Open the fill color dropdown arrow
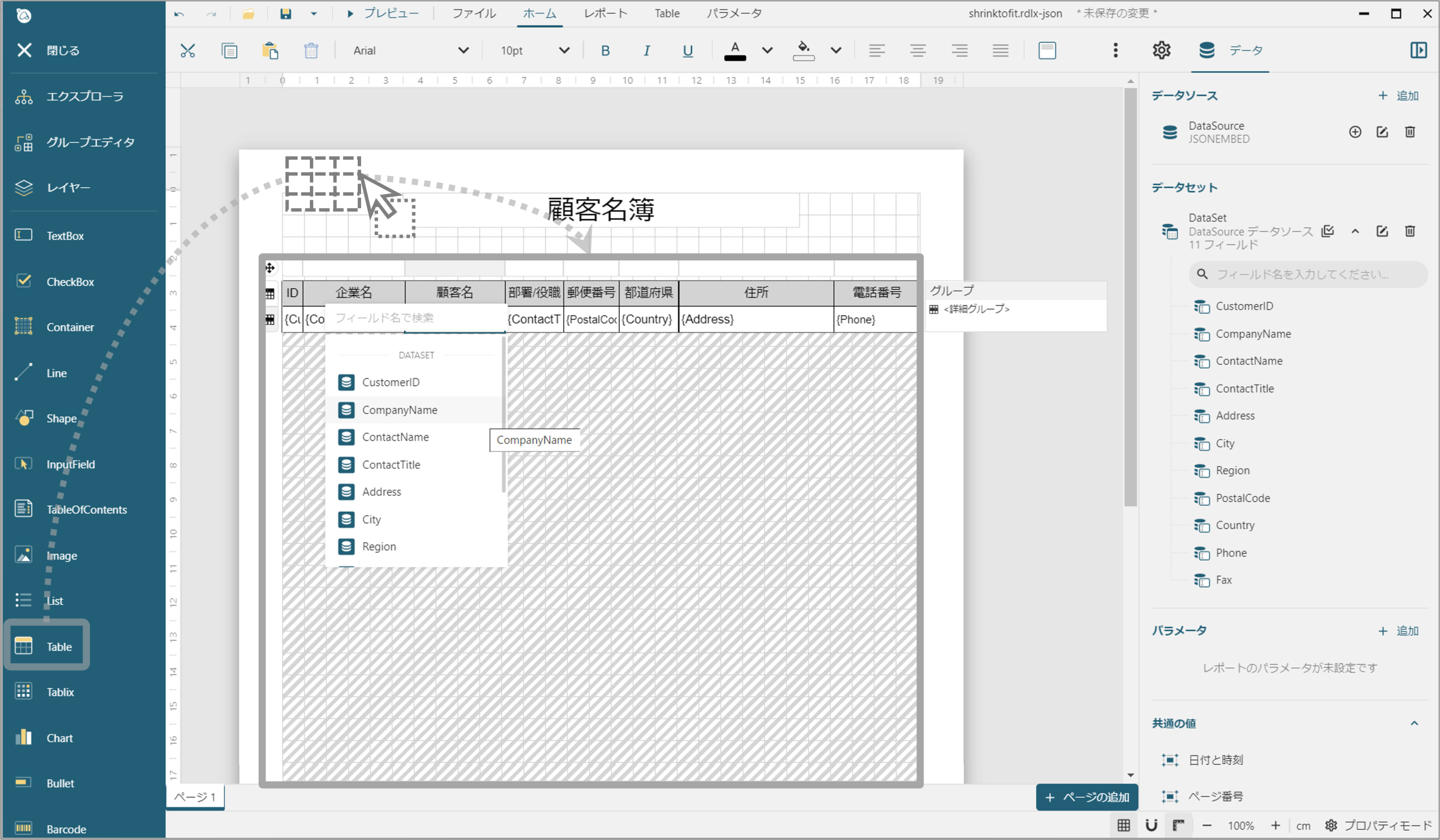 click(836, 51)
